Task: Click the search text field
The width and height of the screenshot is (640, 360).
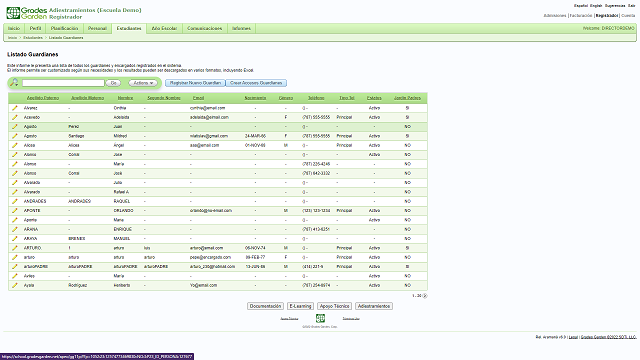Action: [63, 83]
